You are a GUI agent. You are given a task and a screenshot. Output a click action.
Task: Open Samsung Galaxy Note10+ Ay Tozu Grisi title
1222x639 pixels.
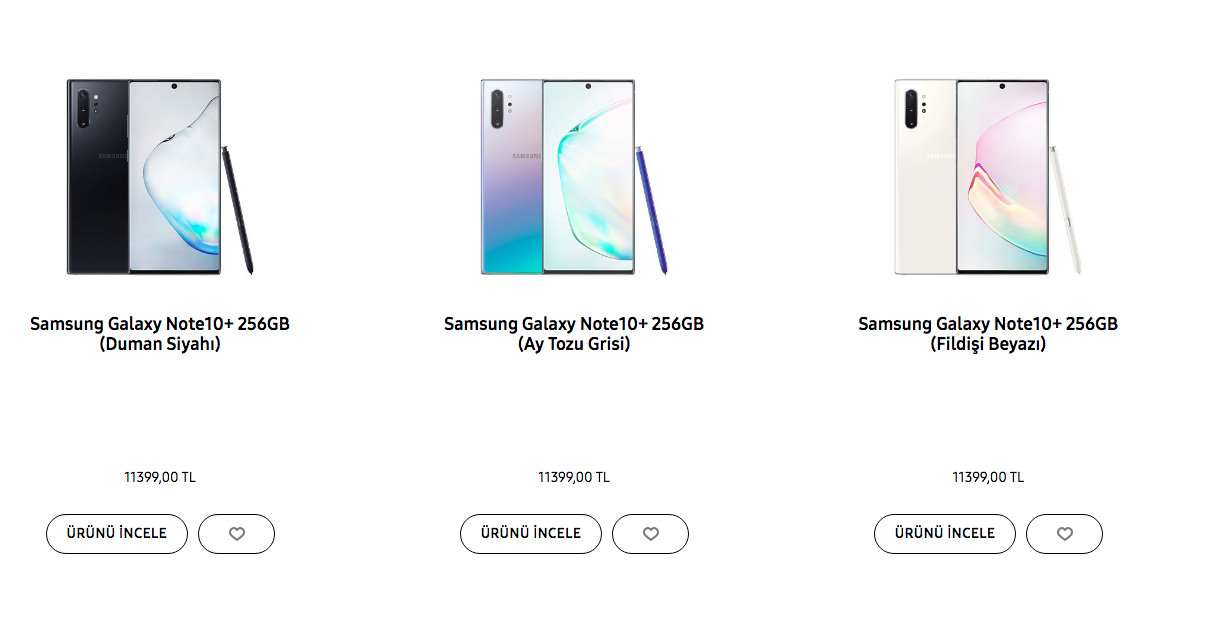click(x=574, y=334)
